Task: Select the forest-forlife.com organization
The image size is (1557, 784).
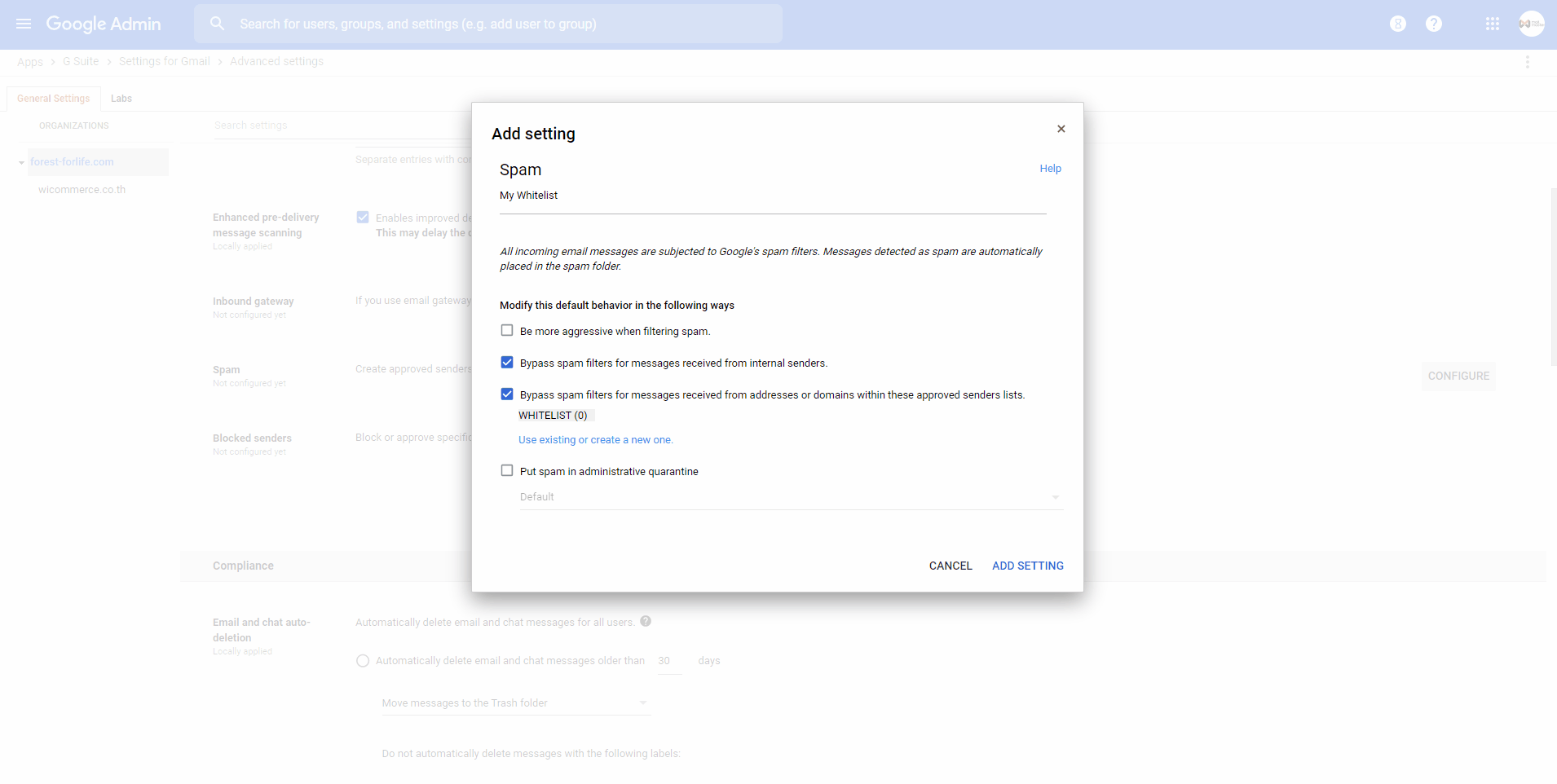Action: tap(72, 162)
